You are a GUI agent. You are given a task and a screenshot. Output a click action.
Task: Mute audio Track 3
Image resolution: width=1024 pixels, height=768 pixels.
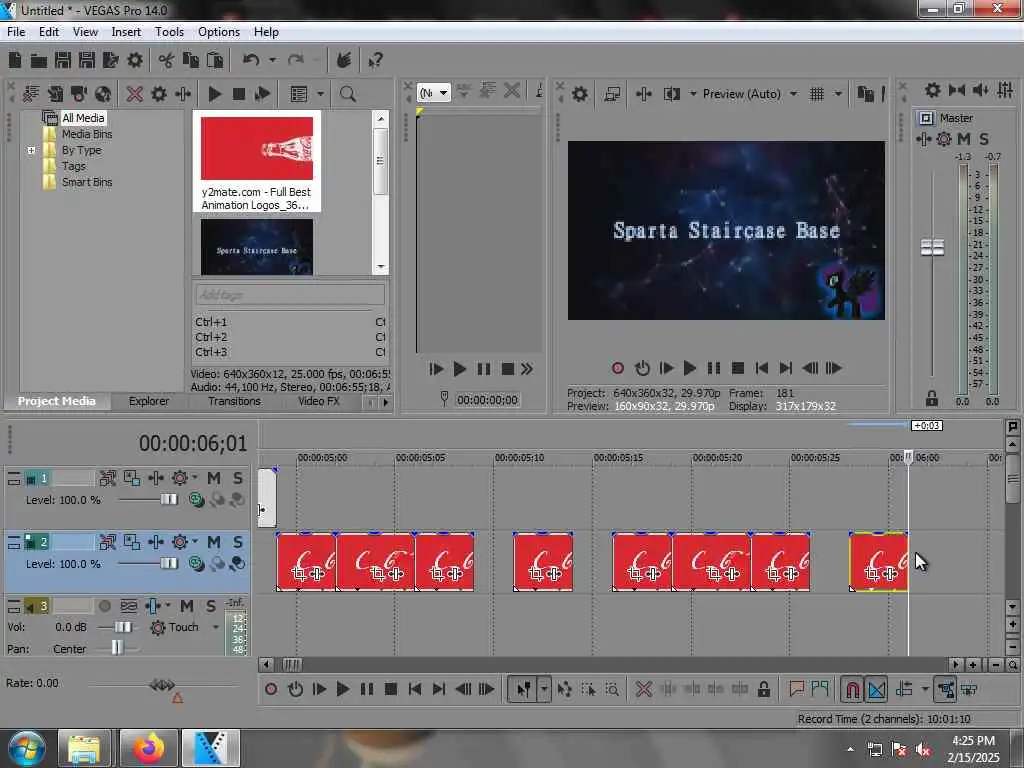(187, 606)
